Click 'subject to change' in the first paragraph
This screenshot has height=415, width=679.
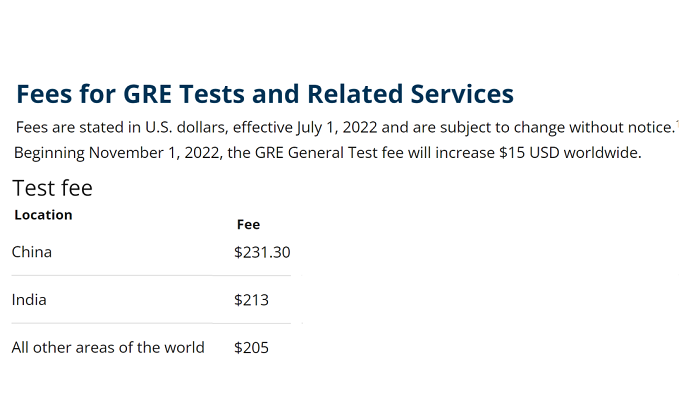pos(501,127)
